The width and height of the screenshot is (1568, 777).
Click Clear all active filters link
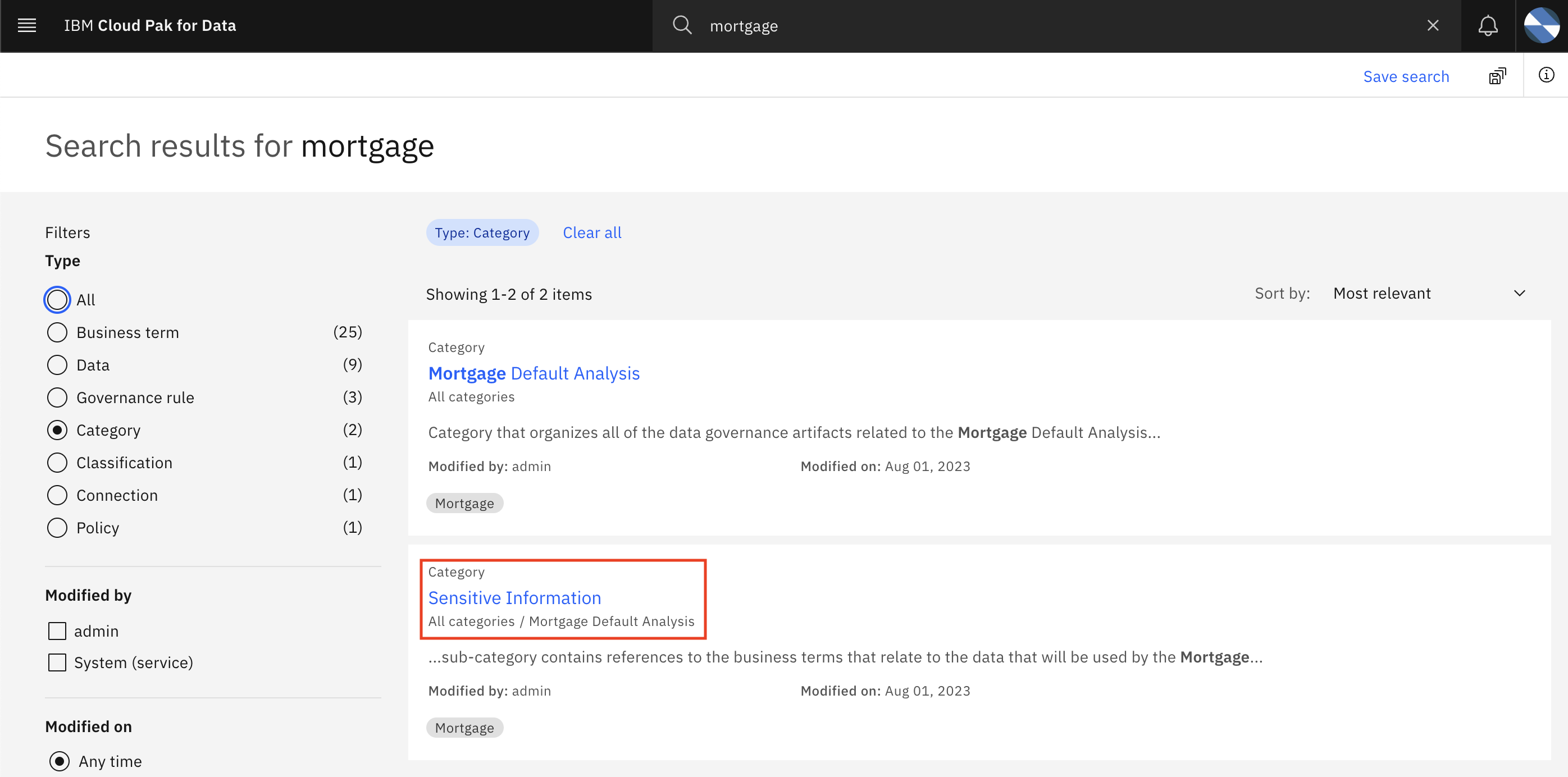[591, 232]
